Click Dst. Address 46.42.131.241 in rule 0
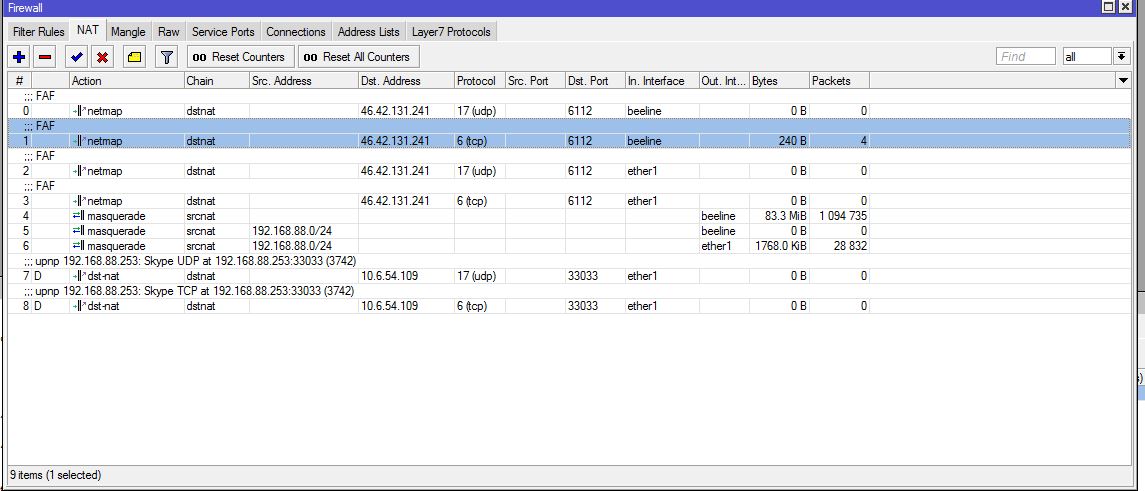This screenshot has width=1145, height=491. pos(395,111)
